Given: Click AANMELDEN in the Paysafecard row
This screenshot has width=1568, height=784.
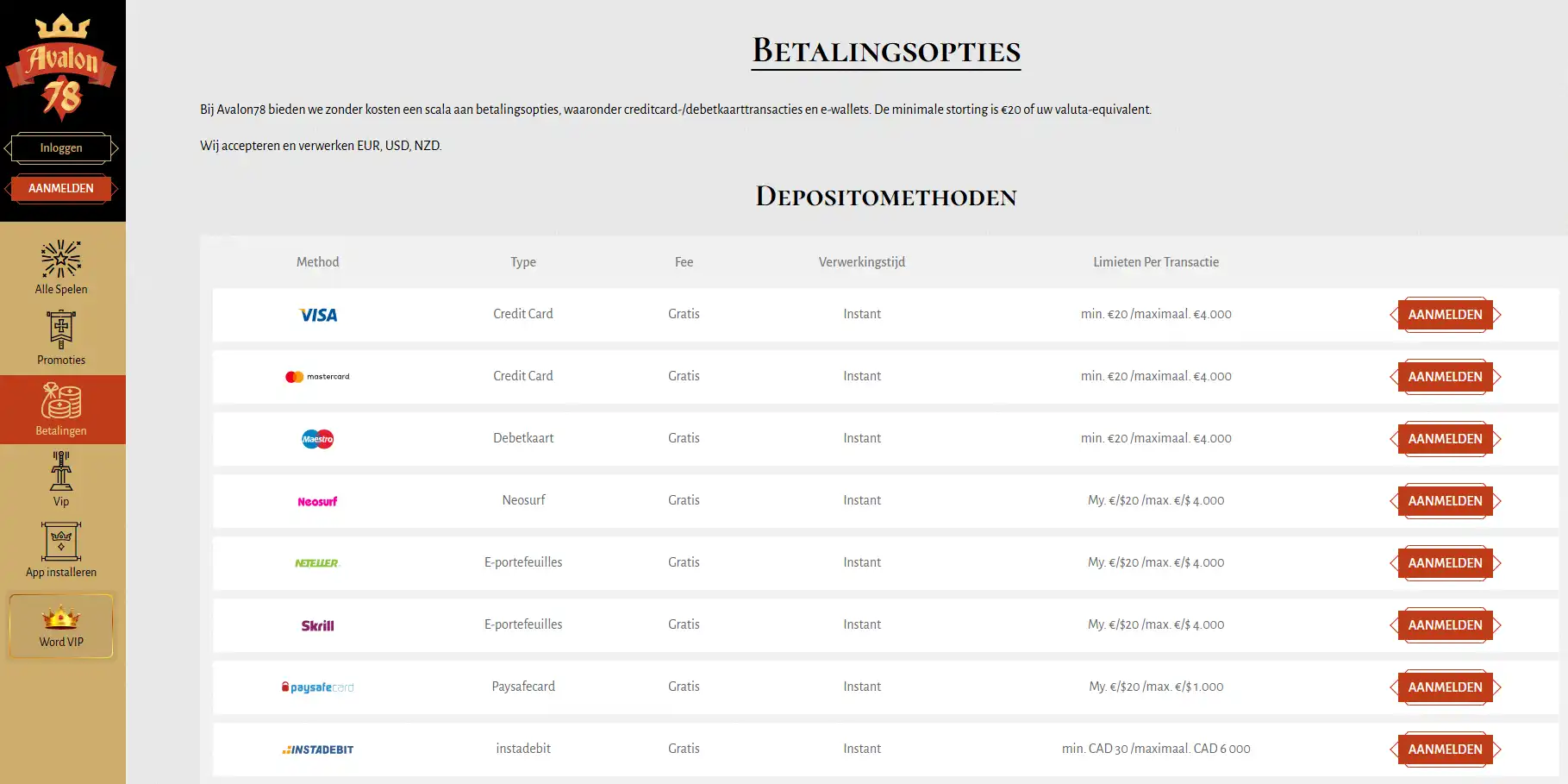Looking at the screenshot, I should point(1446,687).
